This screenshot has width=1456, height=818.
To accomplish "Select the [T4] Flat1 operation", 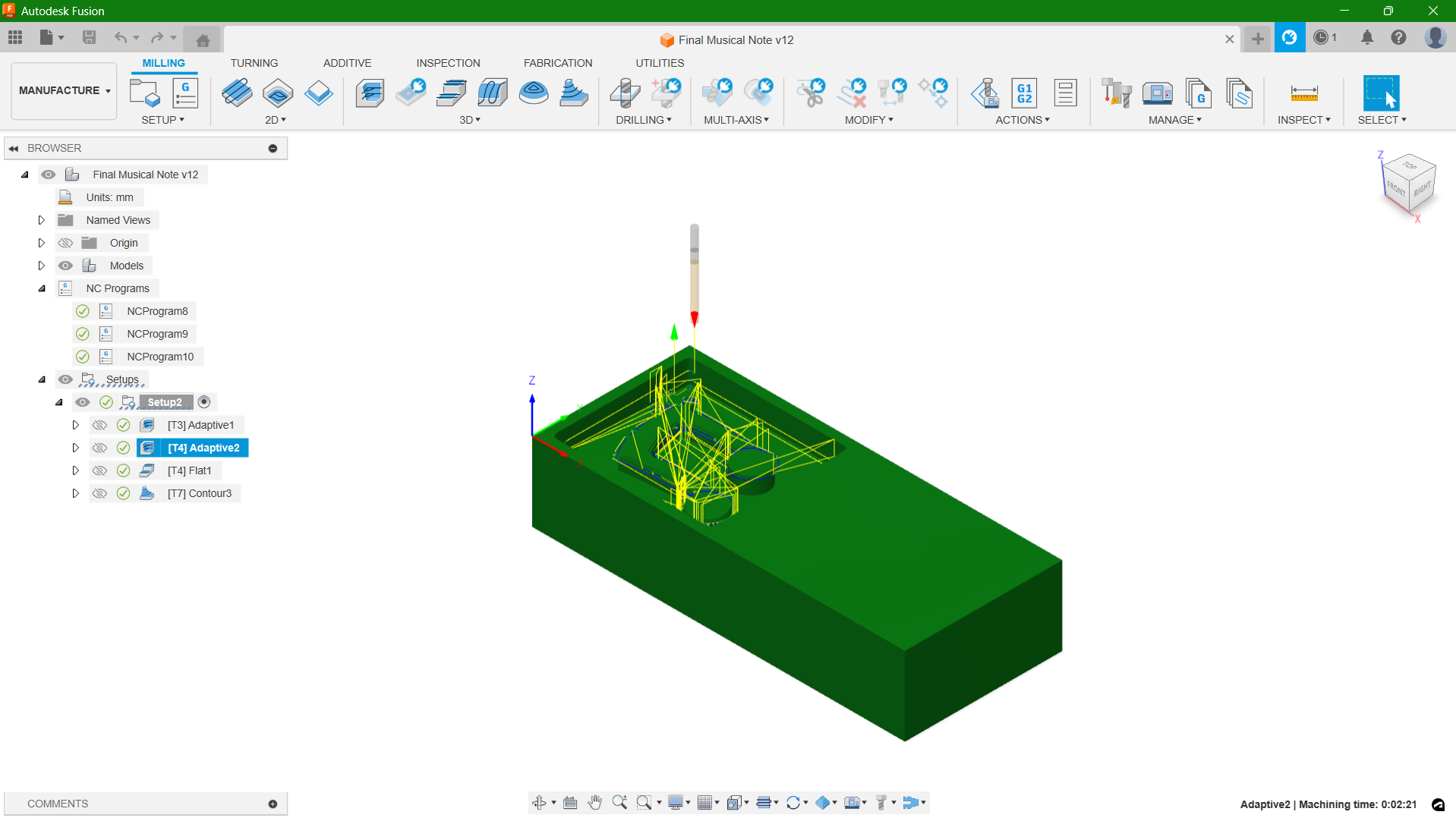I will point(189,470).
